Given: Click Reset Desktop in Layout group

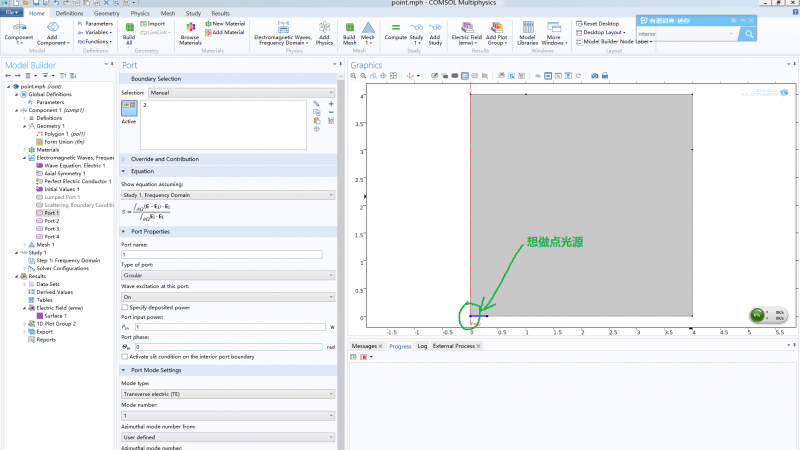Looking at the screenshot, I should click(x=602, y=22).
